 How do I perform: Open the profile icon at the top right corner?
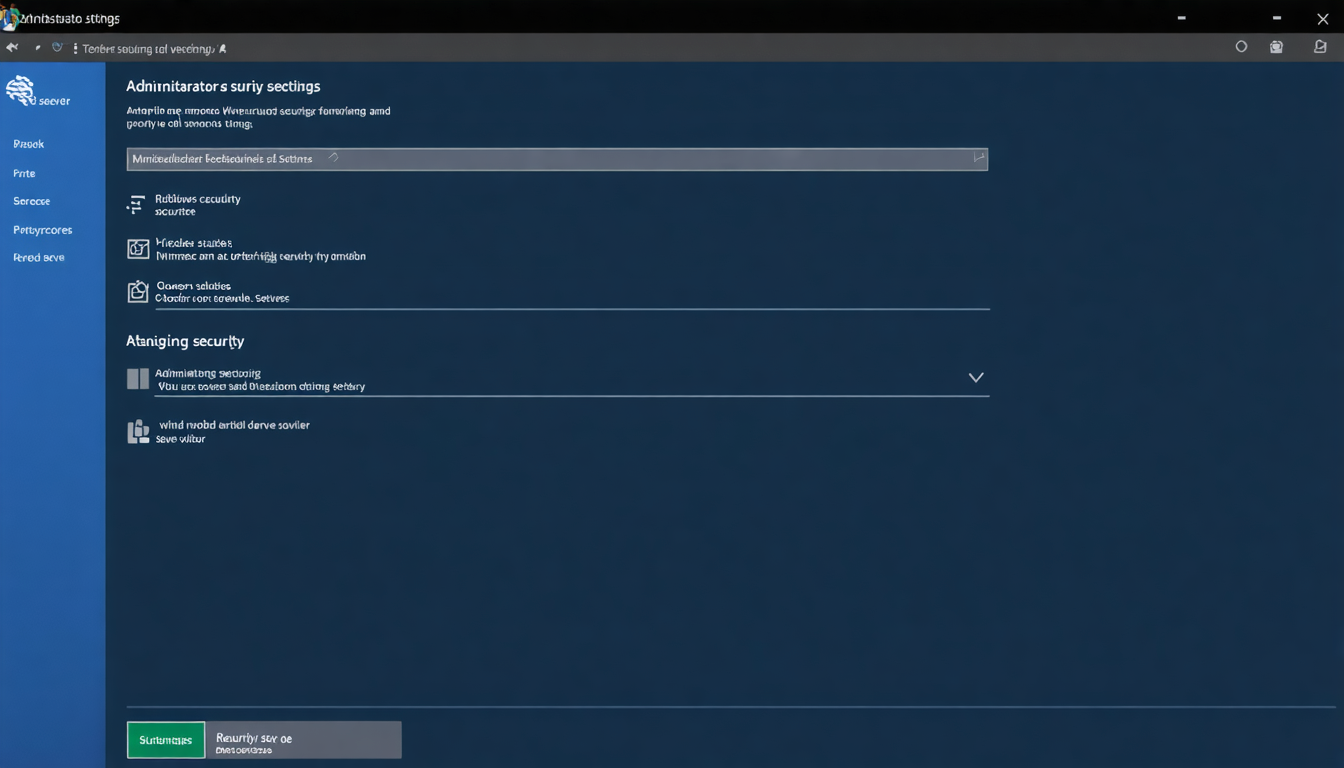click(1320, 46)
